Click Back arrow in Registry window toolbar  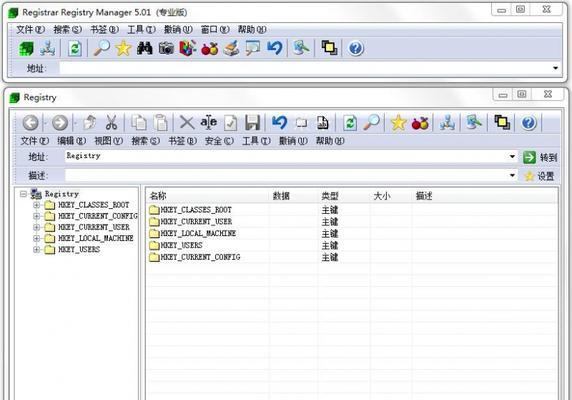coord(31,123)
